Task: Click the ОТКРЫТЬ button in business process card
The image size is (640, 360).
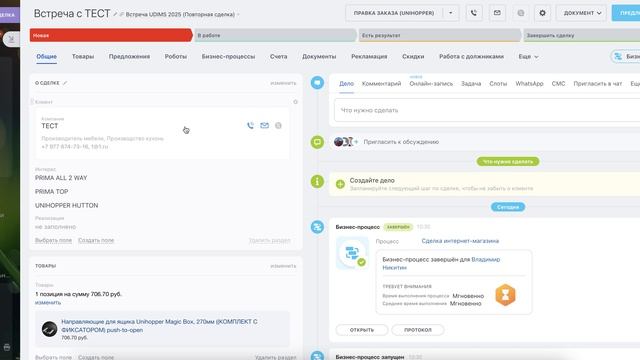Action: [362, 330]
